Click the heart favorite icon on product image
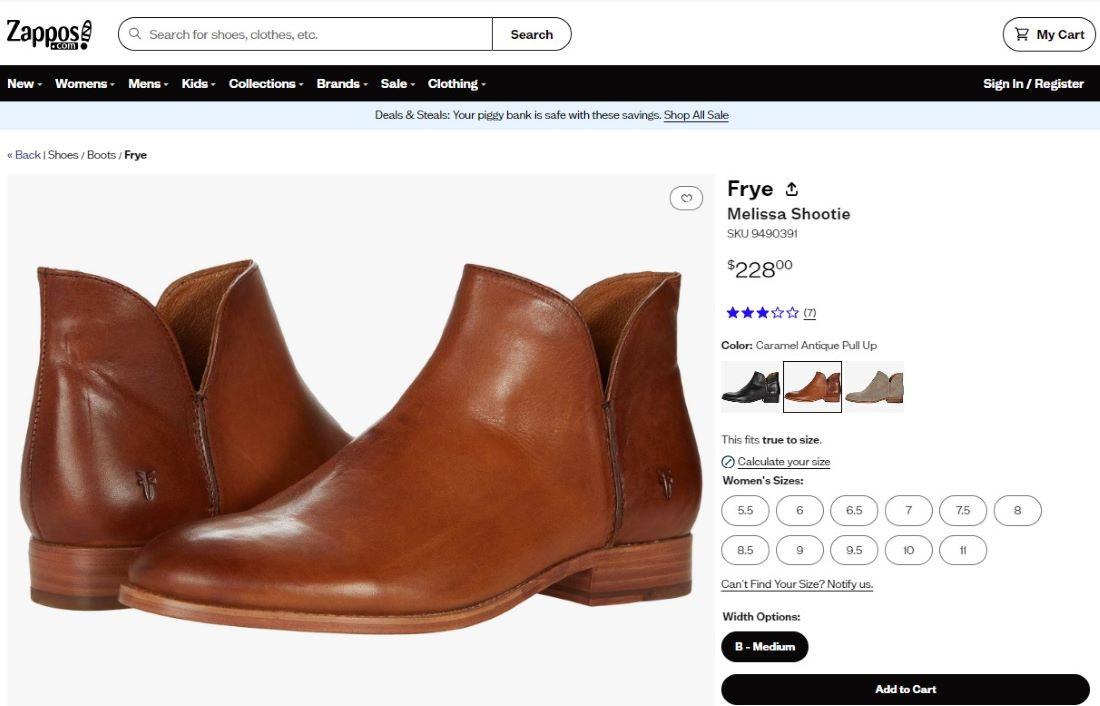Viewport: 1100px width, 706px height. 686,199
